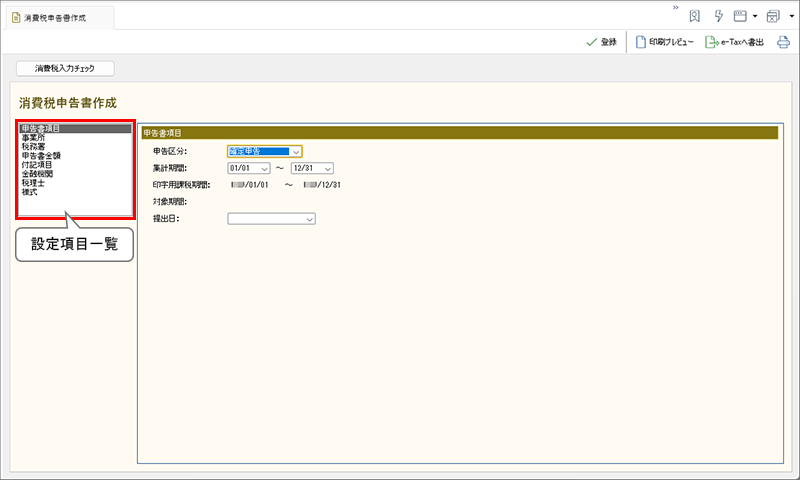800x480 pixels.
Task: Click the printer icon in the toolbar
Action: [784, 42]
